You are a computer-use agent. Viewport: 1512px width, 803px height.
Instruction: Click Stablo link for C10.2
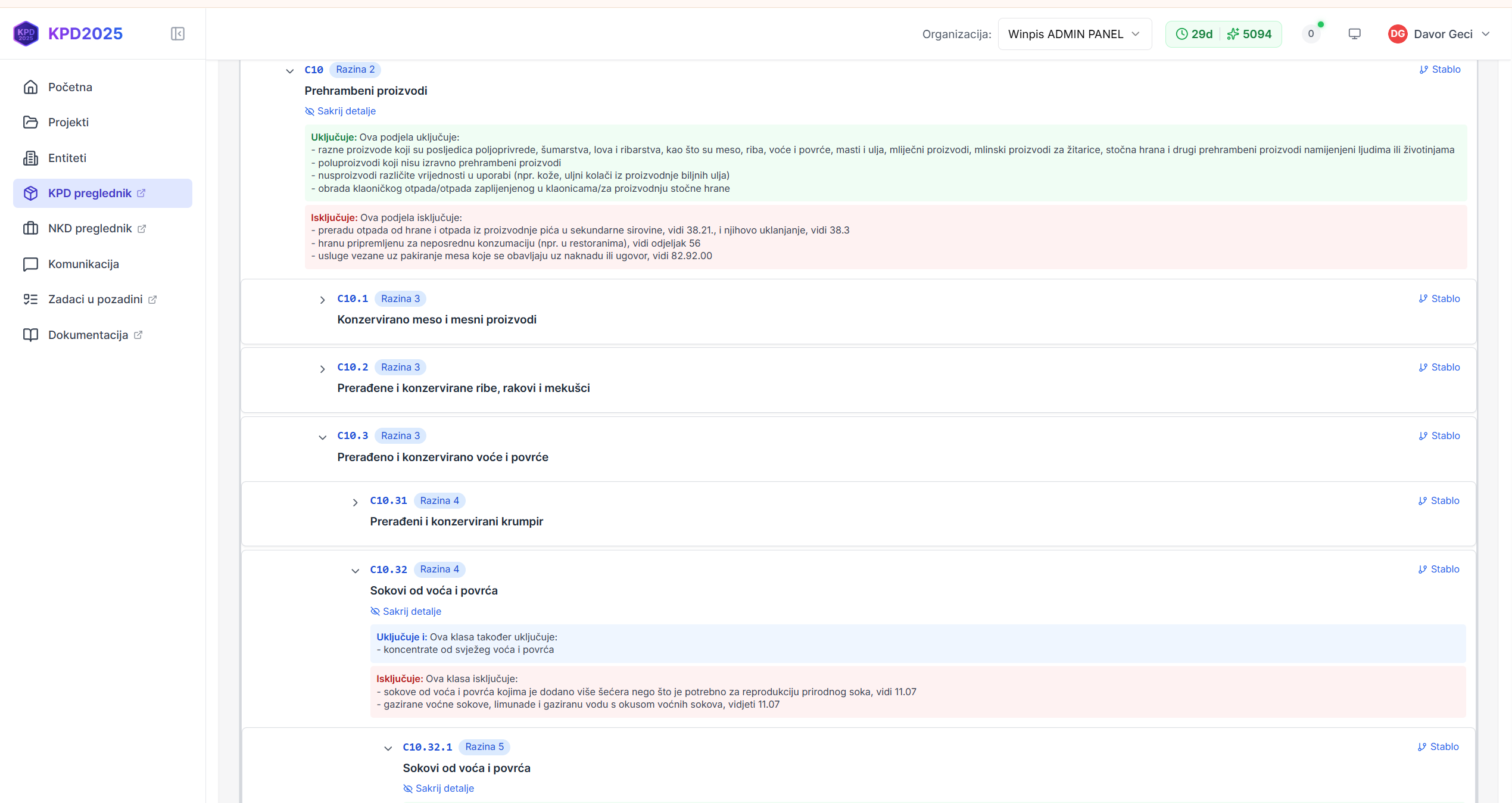tap(1439, 368)
